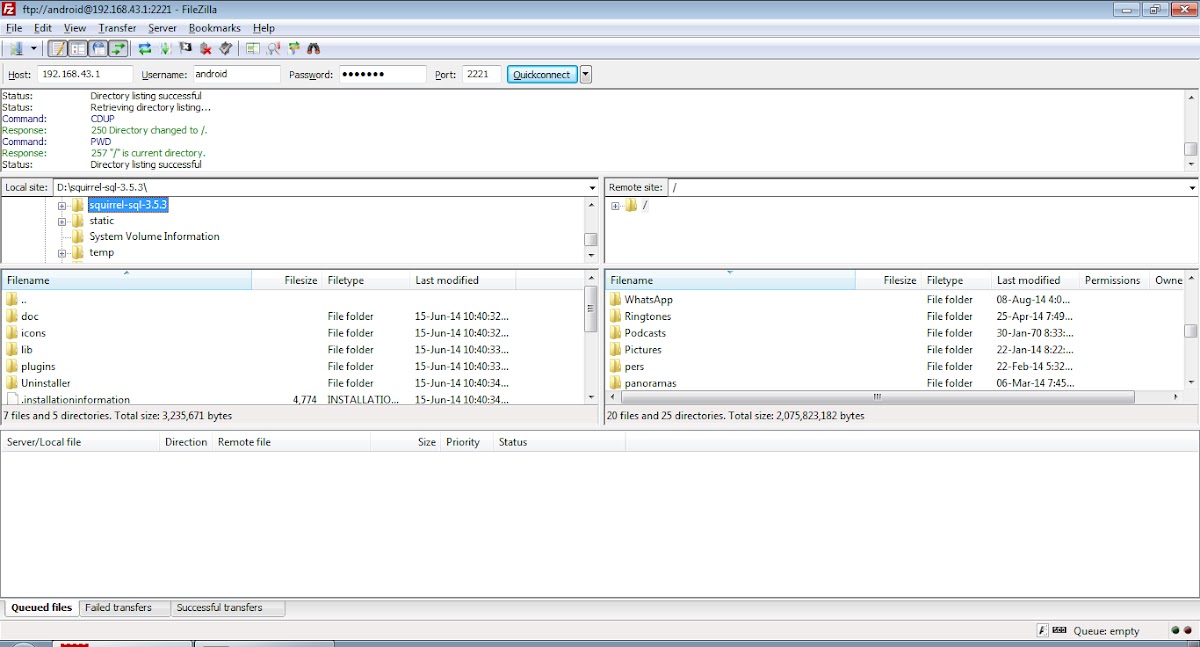Click the Host input field

pyautogui.click(x=84, y=74)
